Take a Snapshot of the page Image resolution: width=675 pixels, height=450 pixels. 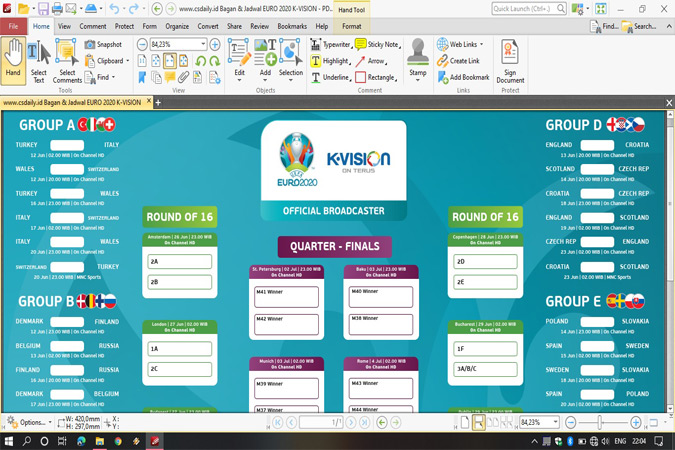click(103, 44)
